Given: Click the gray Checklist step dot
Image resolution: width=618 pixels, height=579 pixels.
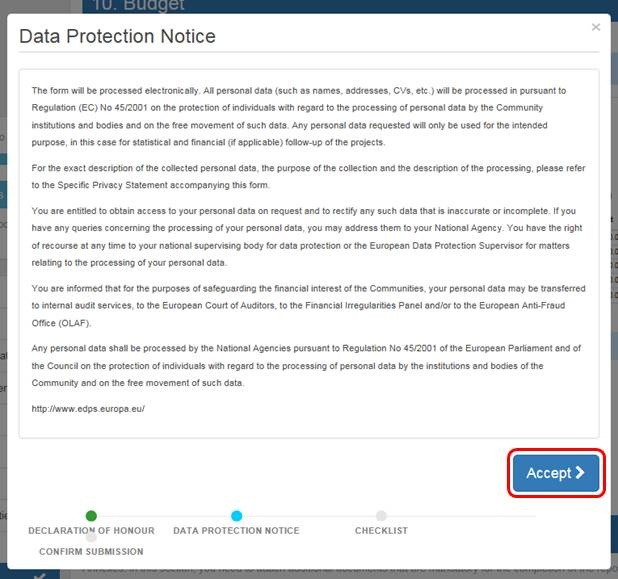Looking at the screenshot, I should tap(381, 516).
